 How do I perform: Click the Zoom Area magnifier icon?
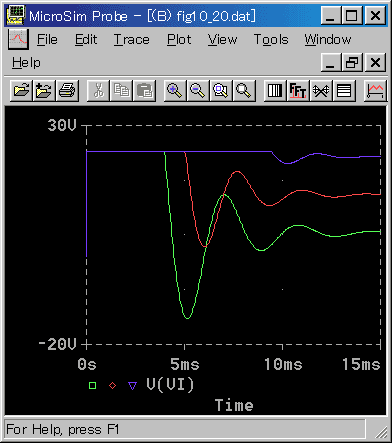(221, 90)
